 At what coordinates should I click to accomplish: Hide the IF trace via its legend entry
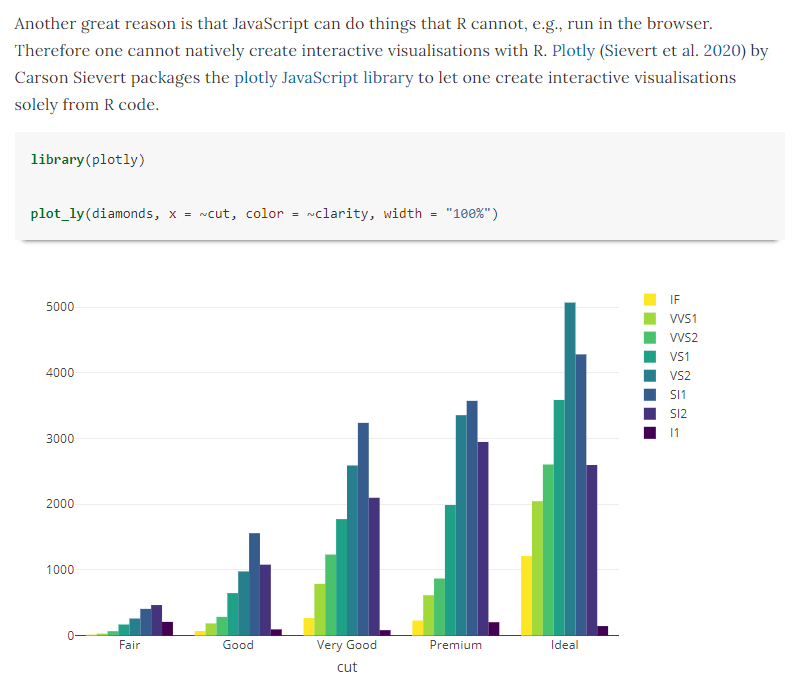tap(650, 299)
